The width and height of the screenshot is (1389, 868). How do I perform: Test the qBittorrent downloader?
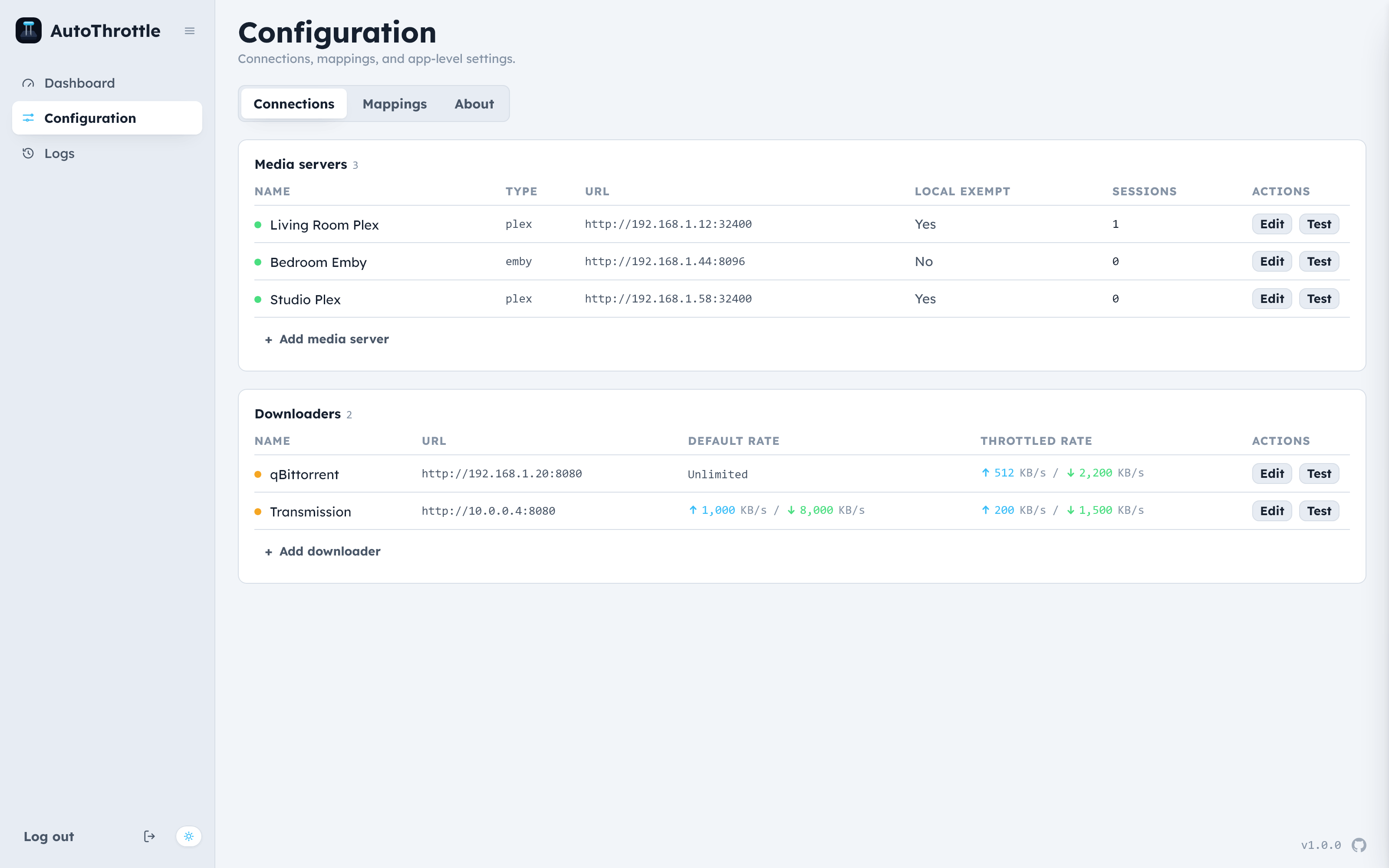click(x=1319, y=473)
